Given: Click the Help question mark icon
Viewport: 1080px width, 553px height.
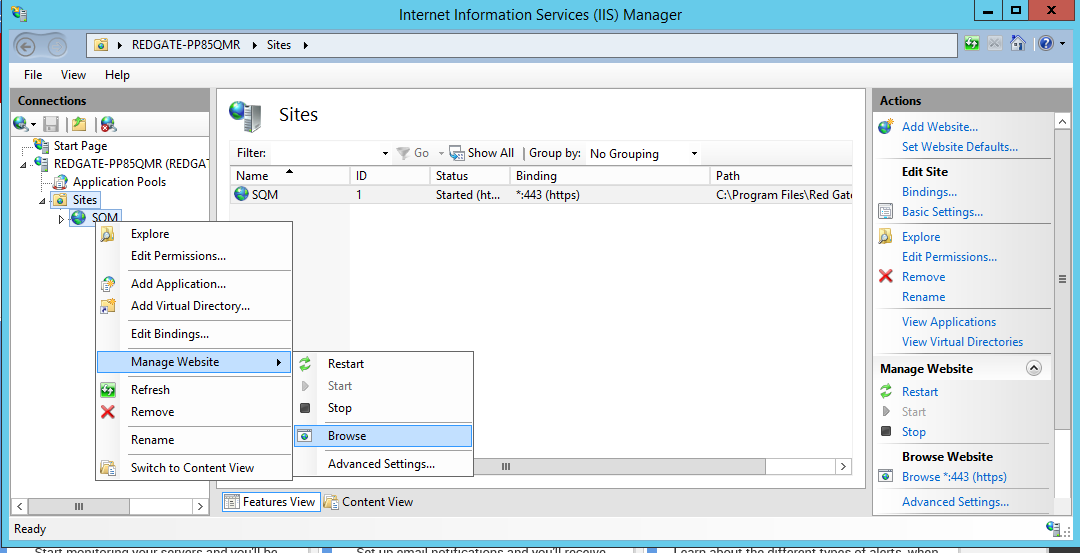Looking at the screenshot, I should [x=1045, y=44].
